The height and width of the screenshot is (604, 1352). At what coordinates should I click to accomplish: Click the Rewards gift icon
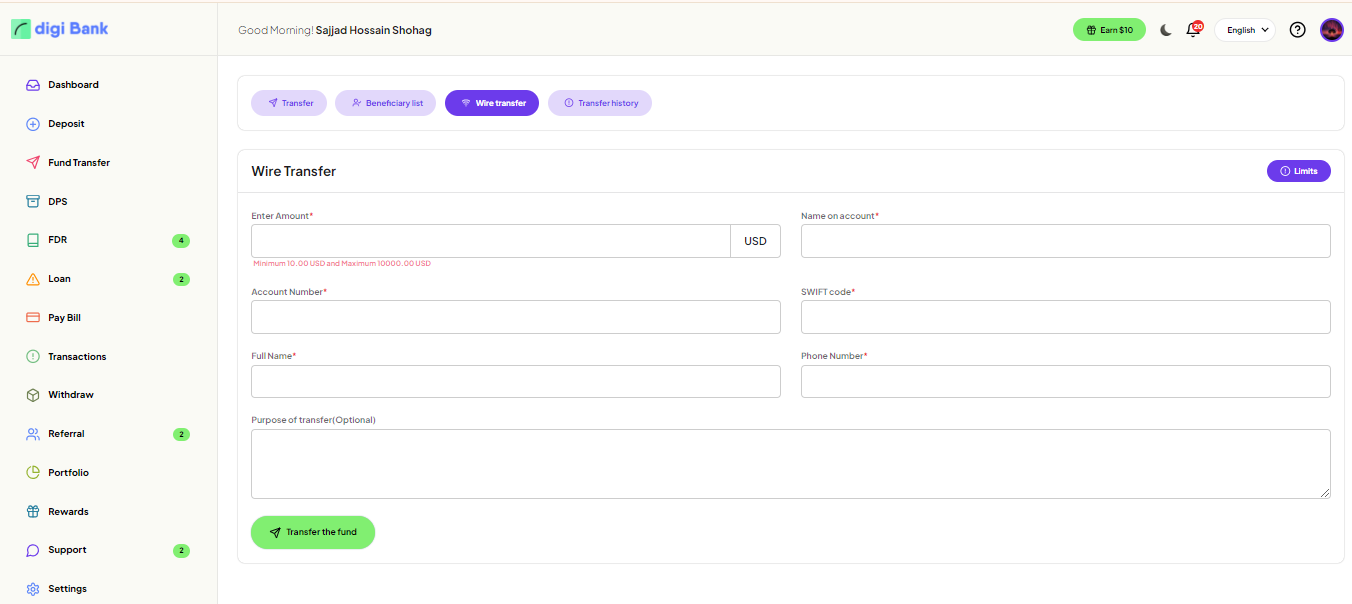[33, 512]
